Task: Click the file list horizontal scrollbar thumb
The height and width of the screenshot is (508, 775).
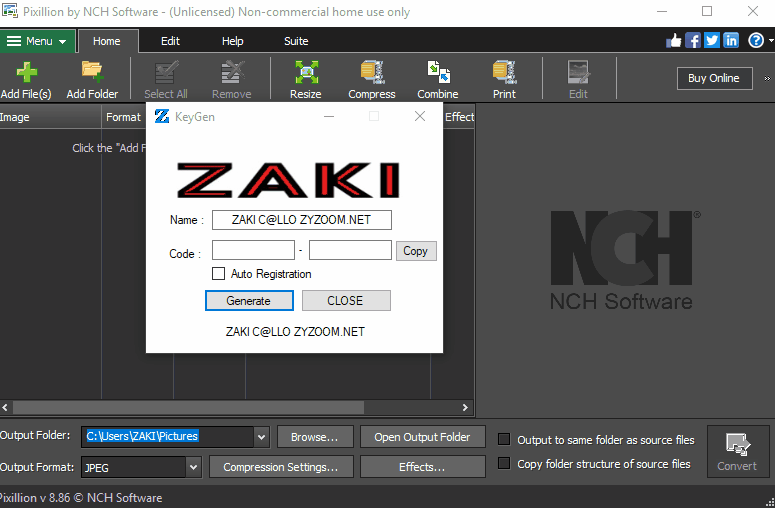Action: (x=188, y=407)
